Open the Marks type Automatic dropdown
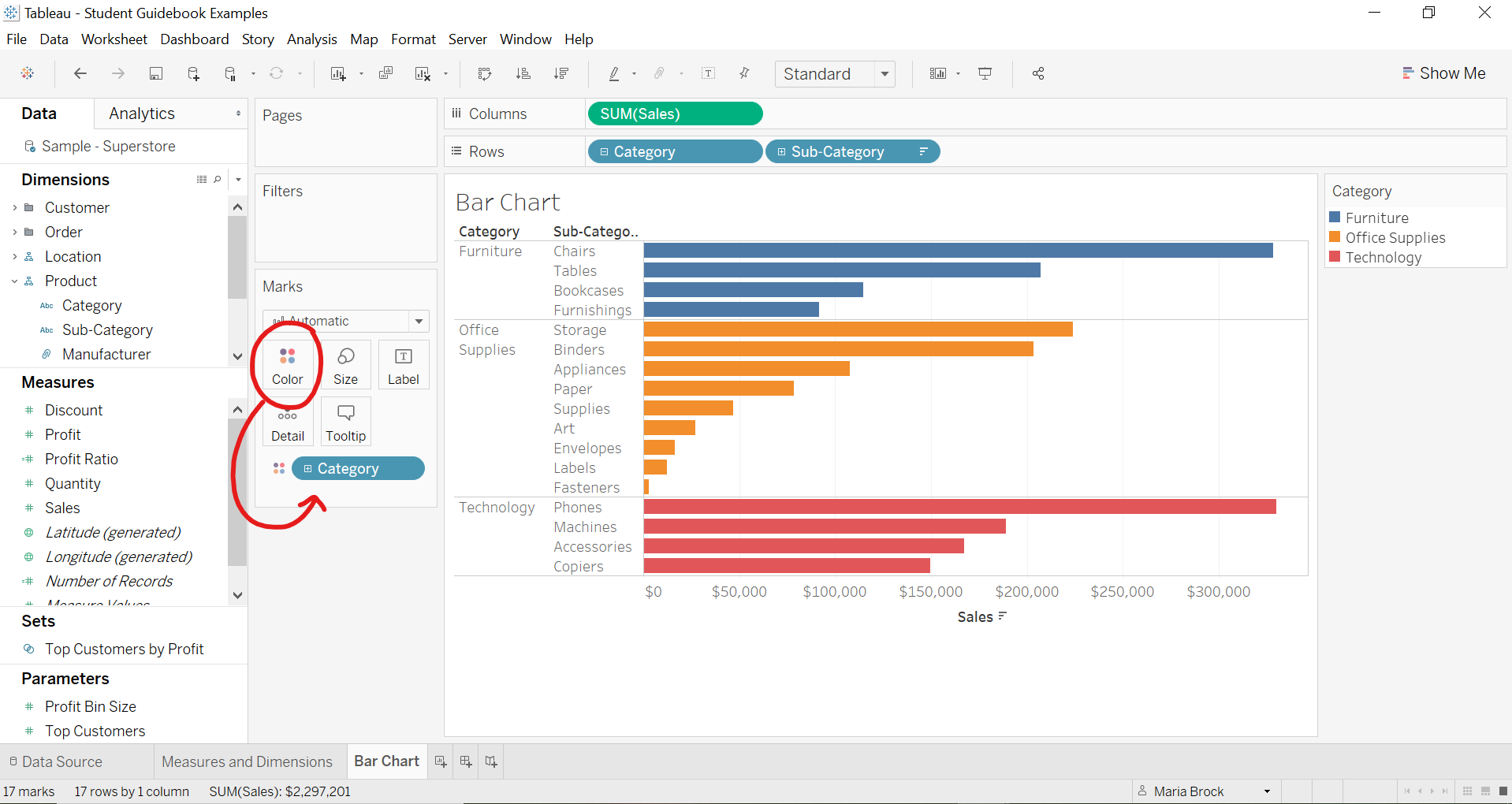This screenshot has height=804, width=1512. point(419,321)
